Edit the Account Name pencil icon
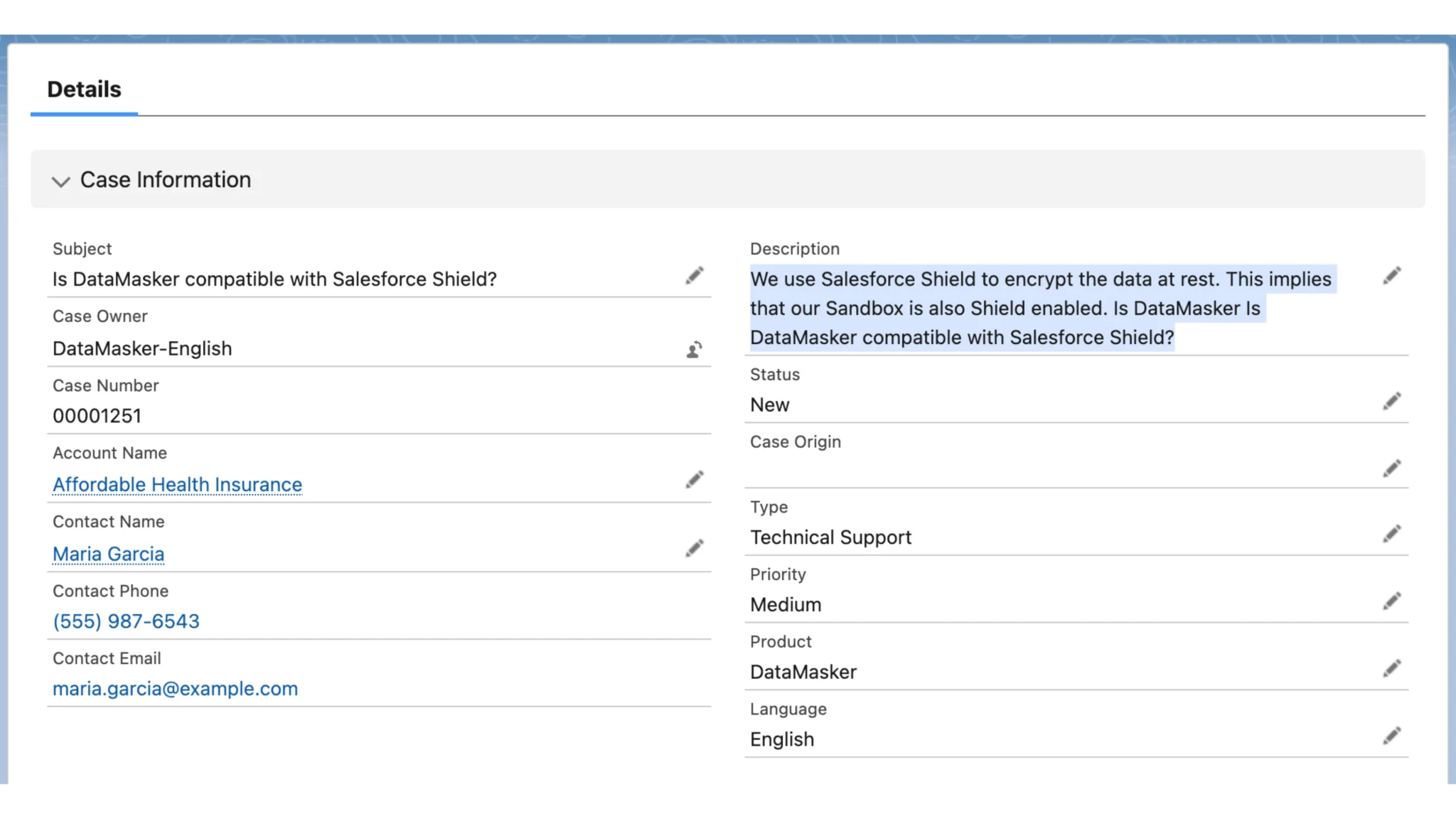 pos(695,479)
